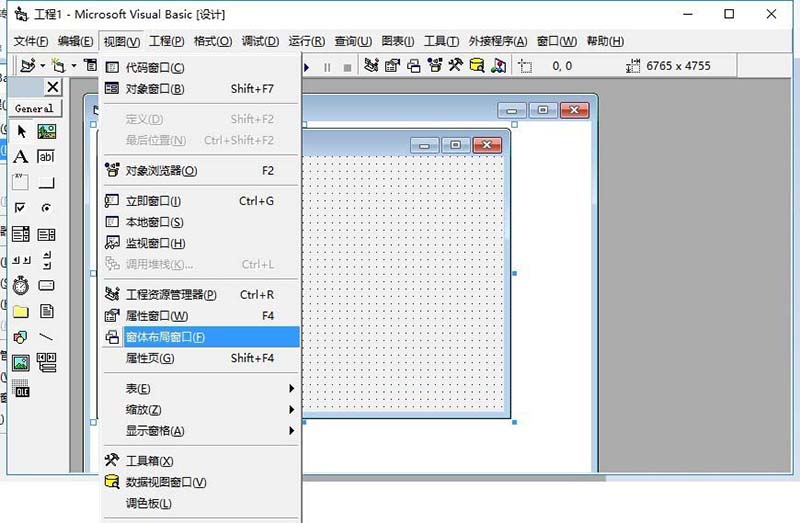Select the Pointer tool in the toolbox
The image size is (800, 523).
21,132
